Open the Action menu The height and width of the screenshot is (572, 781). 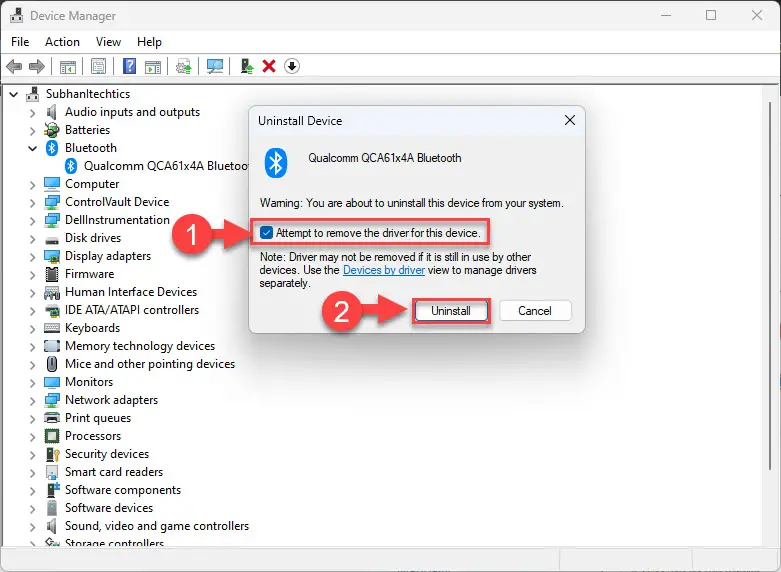point(62,42)
